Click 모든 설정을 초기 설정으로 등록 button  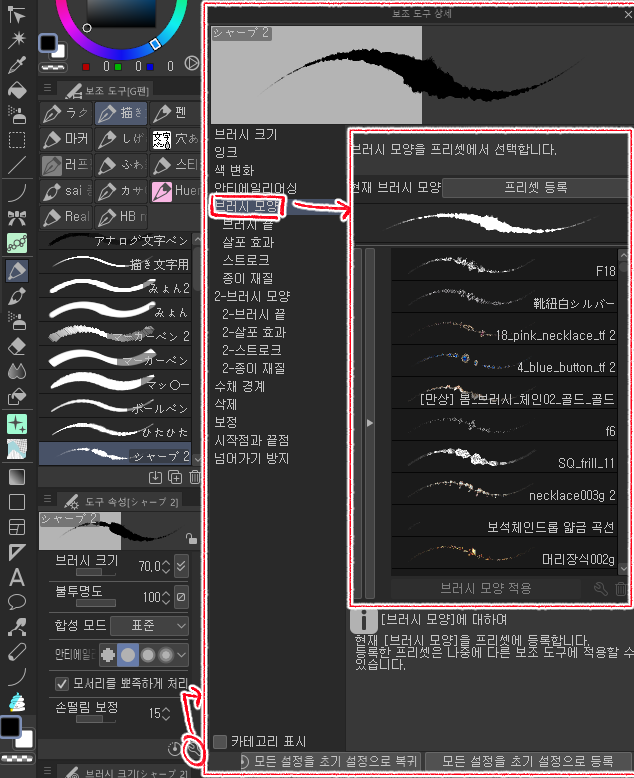tap(528, 761)
